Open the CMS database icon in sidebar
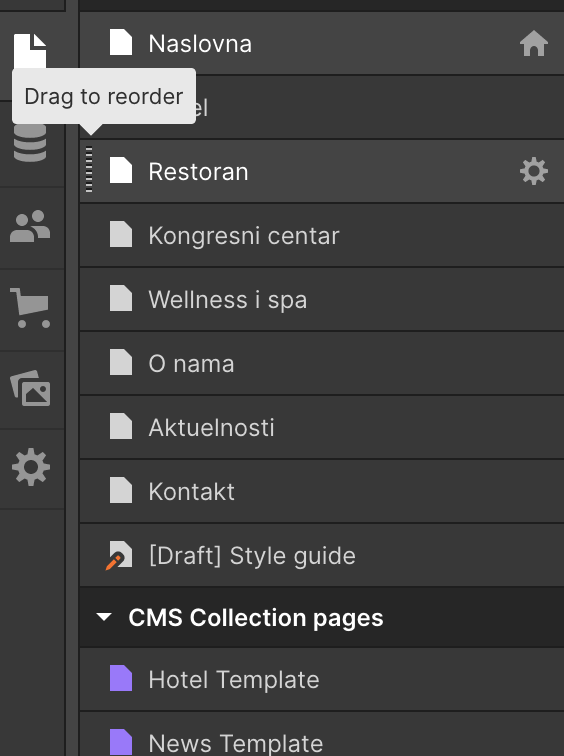 (30, 143)
